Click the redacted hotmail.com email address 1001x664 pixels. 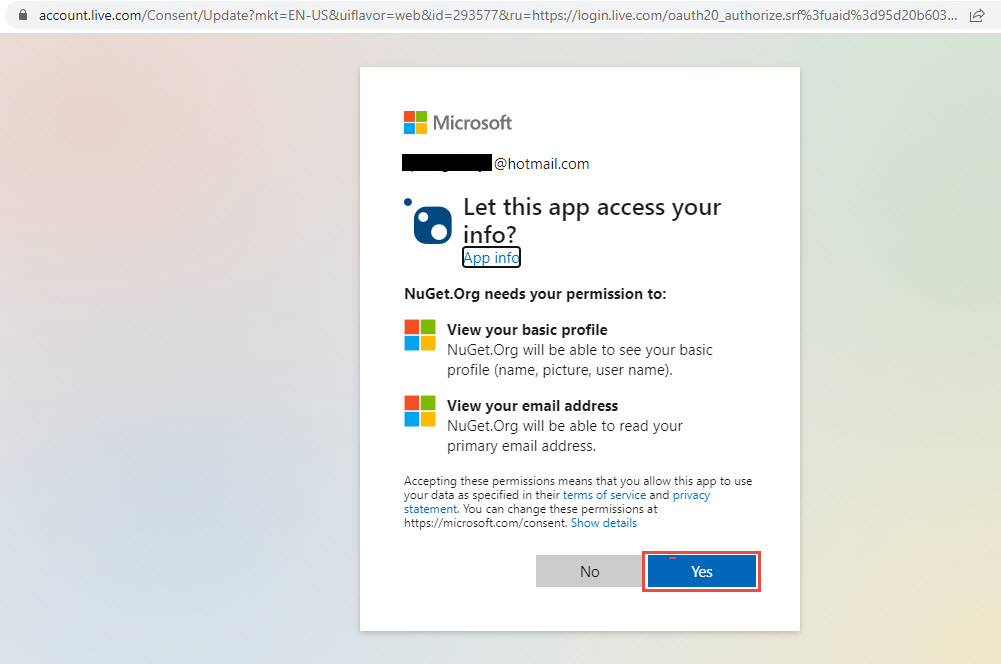click(x=496, y=163)
